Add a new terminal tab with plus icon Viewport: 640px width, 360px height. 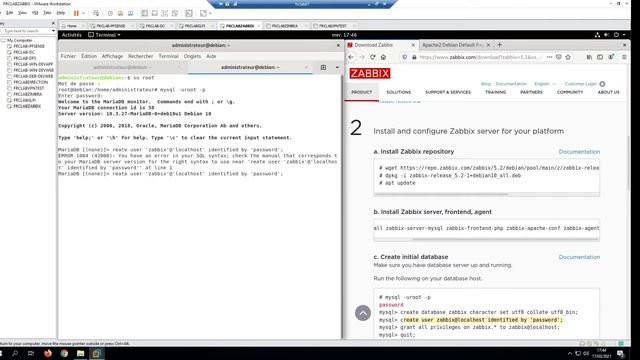[x=323, y=67]
